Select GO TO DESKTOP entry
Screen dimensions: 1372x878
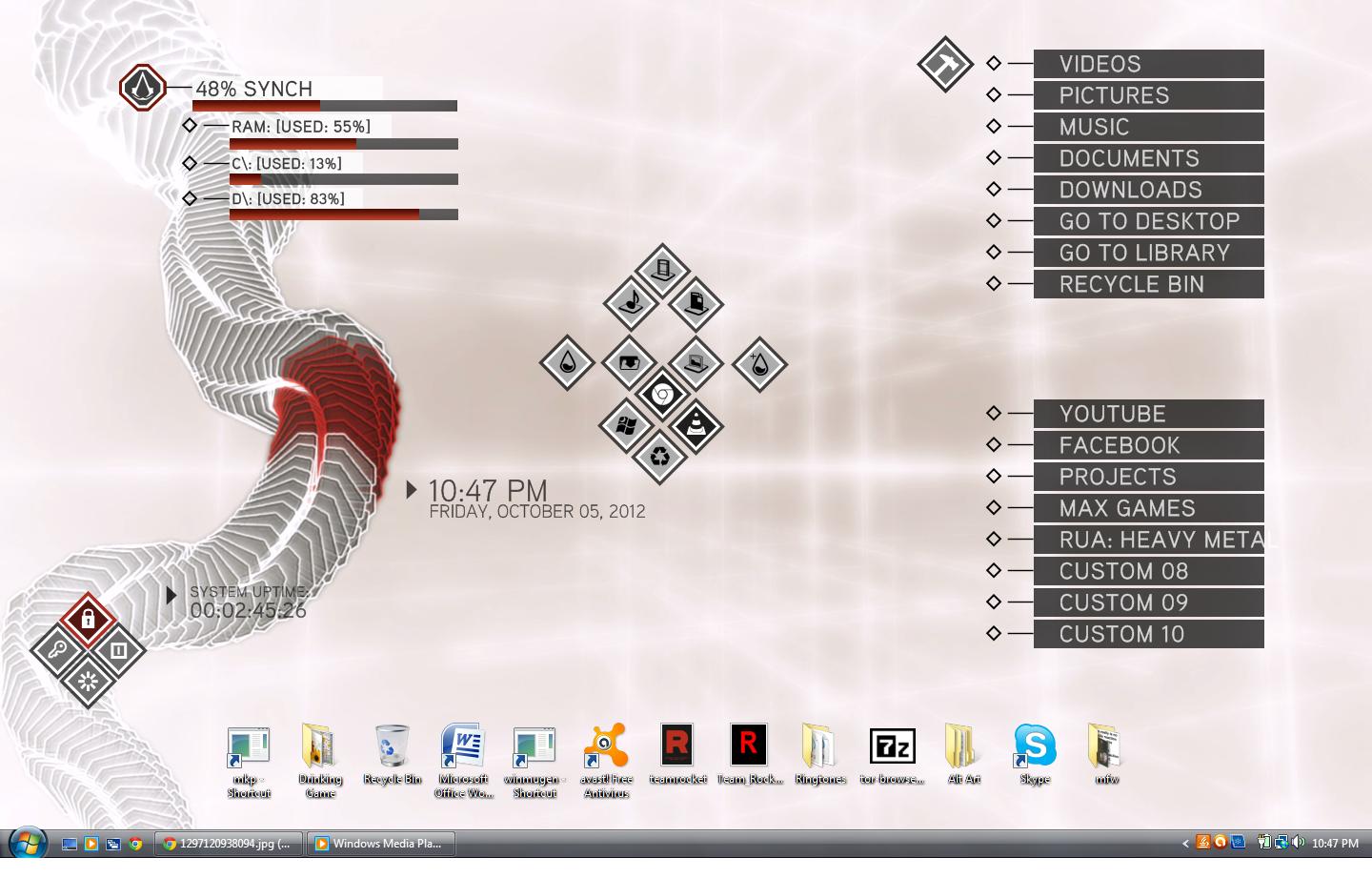point(1148,221)
